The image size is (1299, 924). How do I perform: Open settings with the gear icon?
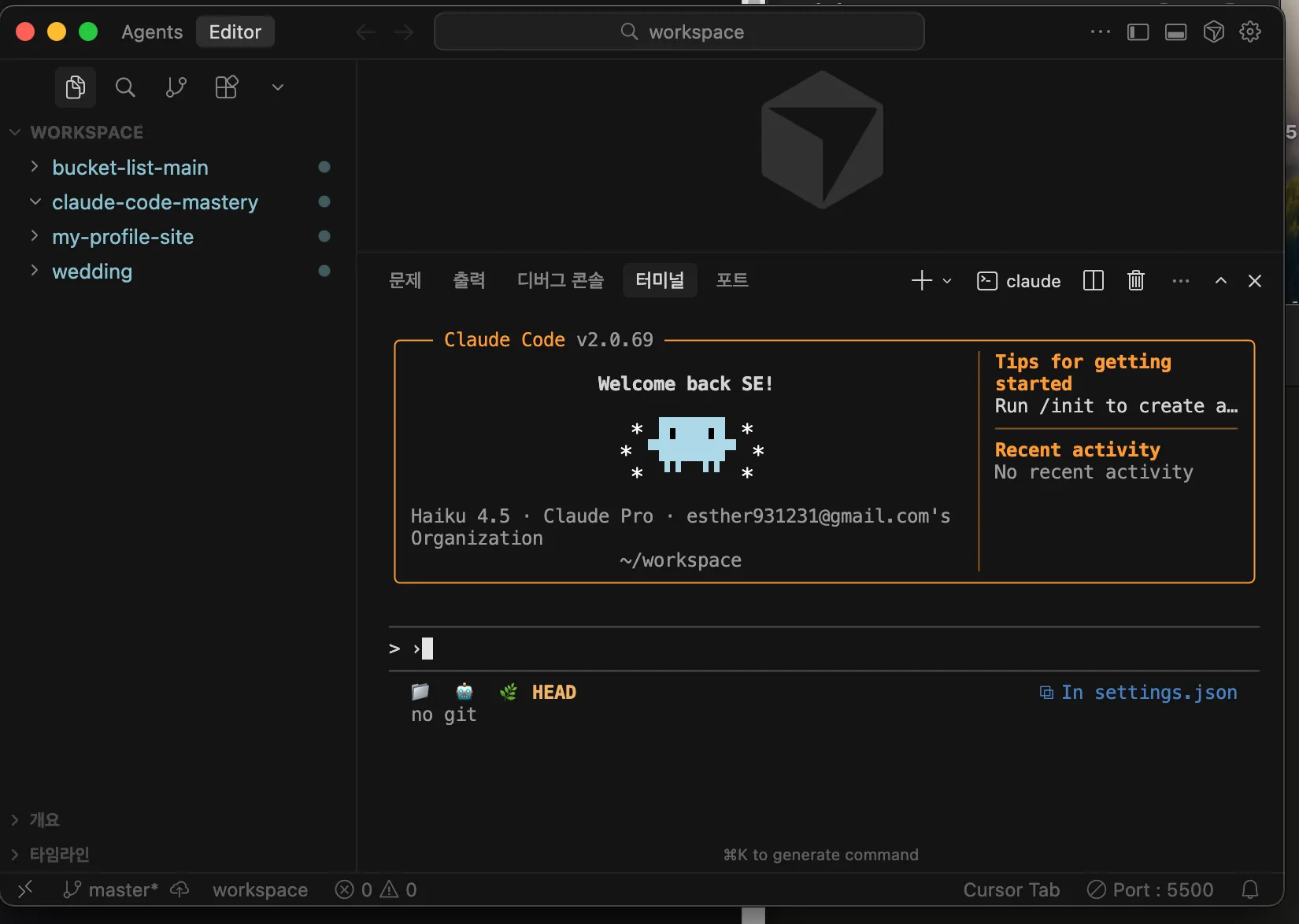(x=1250, y=31)
